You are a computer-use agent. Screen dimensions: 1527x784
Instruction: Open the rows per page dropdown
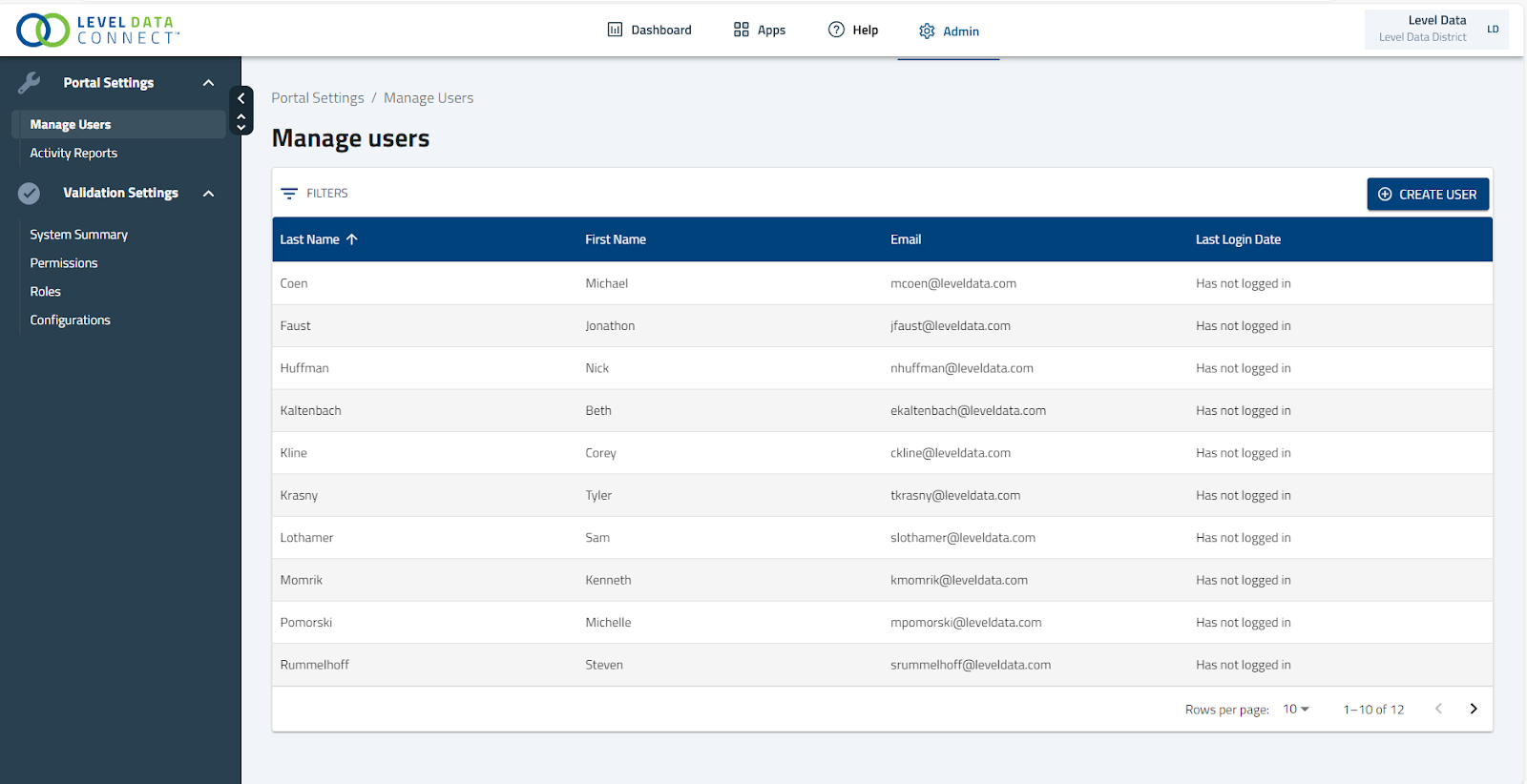point(1296,709)
